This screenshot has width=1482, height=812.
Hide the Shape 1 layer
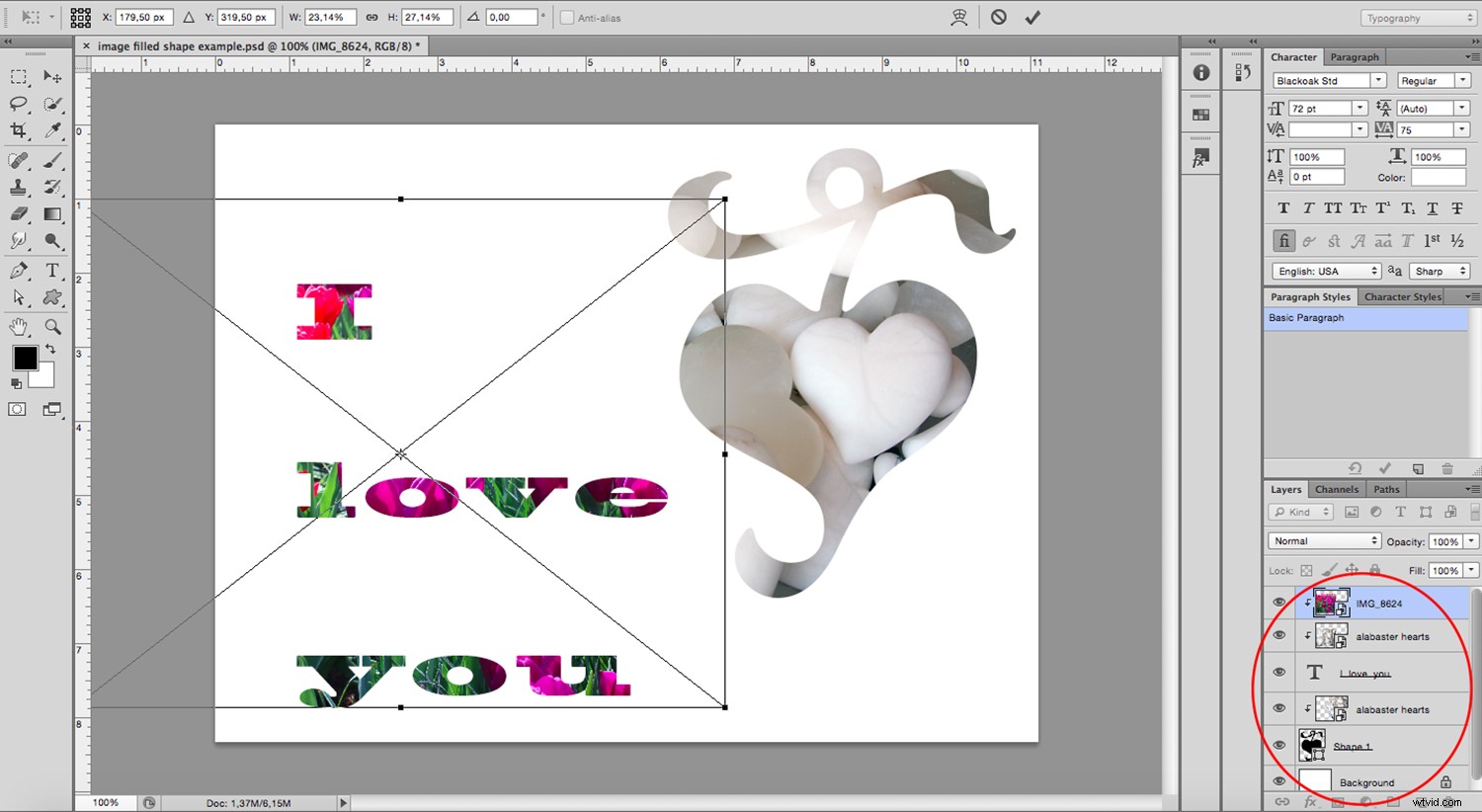1279,745
